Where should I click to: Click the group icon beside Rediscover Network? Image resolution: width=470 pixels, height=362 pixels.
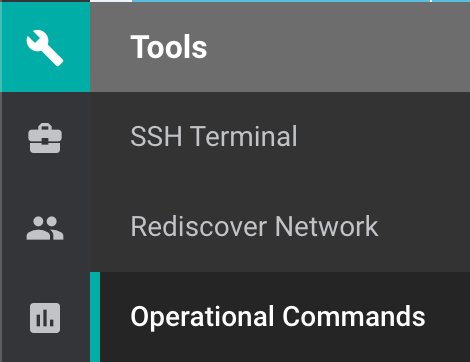45,228
